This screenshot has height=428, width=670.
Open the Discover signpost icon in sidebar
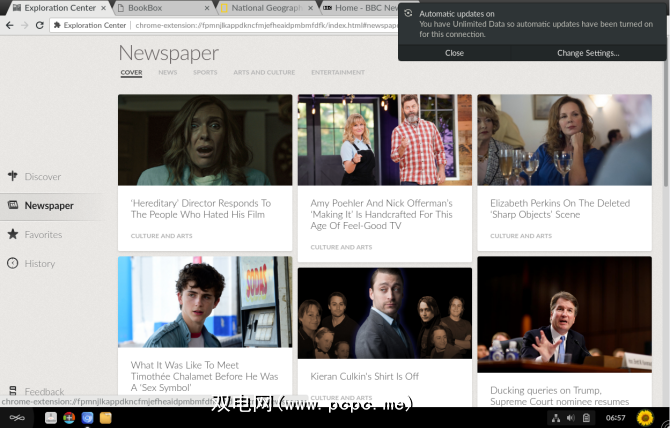(13, 176)
